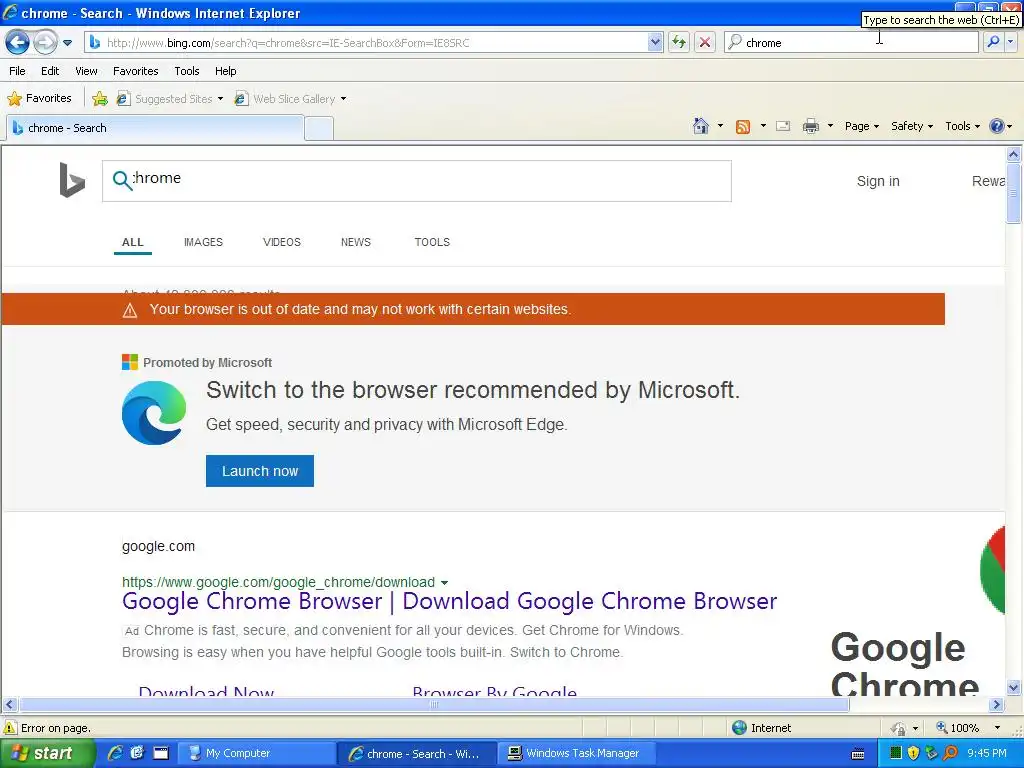The image size is (1024, 768).
Task: Expand the Web Slice Gallery dropdown arrow
Action: (344, 99)
